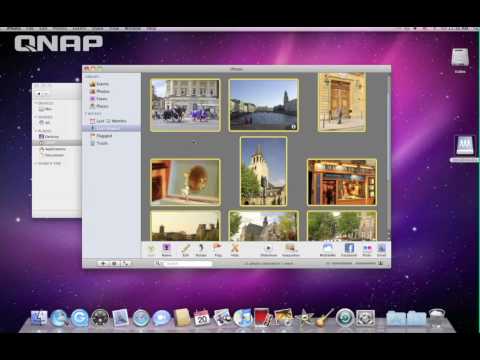Send the photos by Email
This screenshot has width=480, height=360.
click(381, 250)
